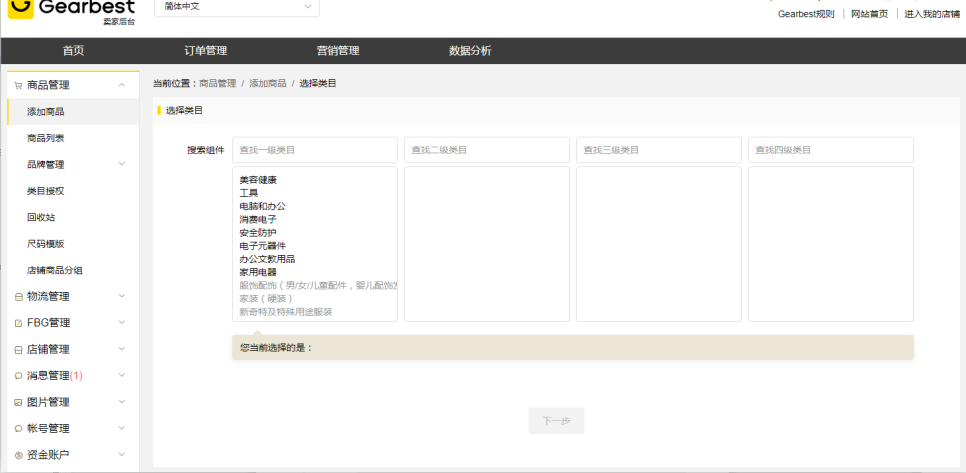This screenshot has width=966, height=473.
Task: Expand the 物流管理 chevron
Action: pyautogui.click(x=121, y=296)
